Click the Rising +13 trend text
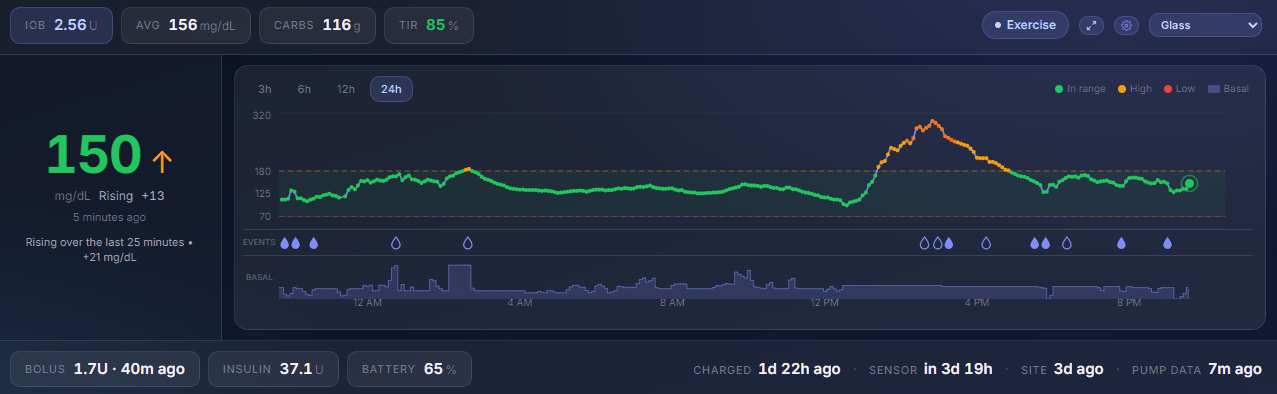 tap(132, 197)
